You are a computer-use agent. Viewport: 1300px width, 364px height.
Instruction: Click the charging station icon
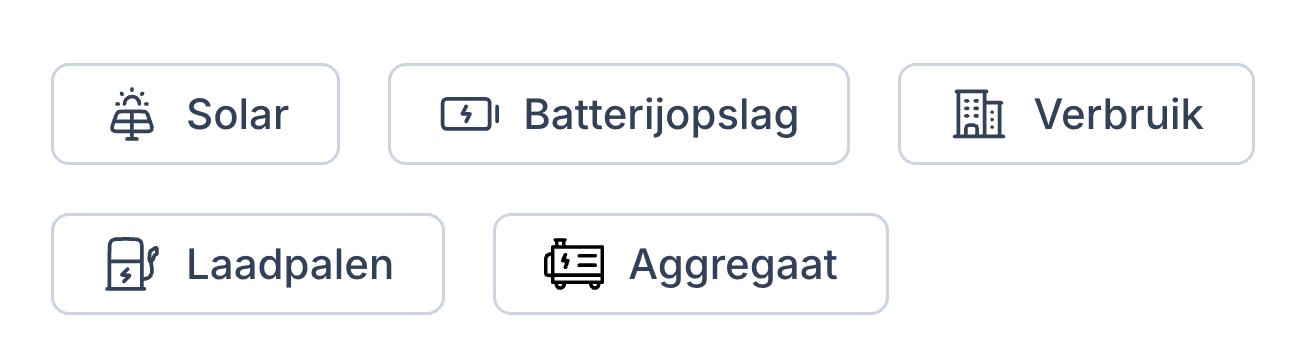(x=132, y=264)
